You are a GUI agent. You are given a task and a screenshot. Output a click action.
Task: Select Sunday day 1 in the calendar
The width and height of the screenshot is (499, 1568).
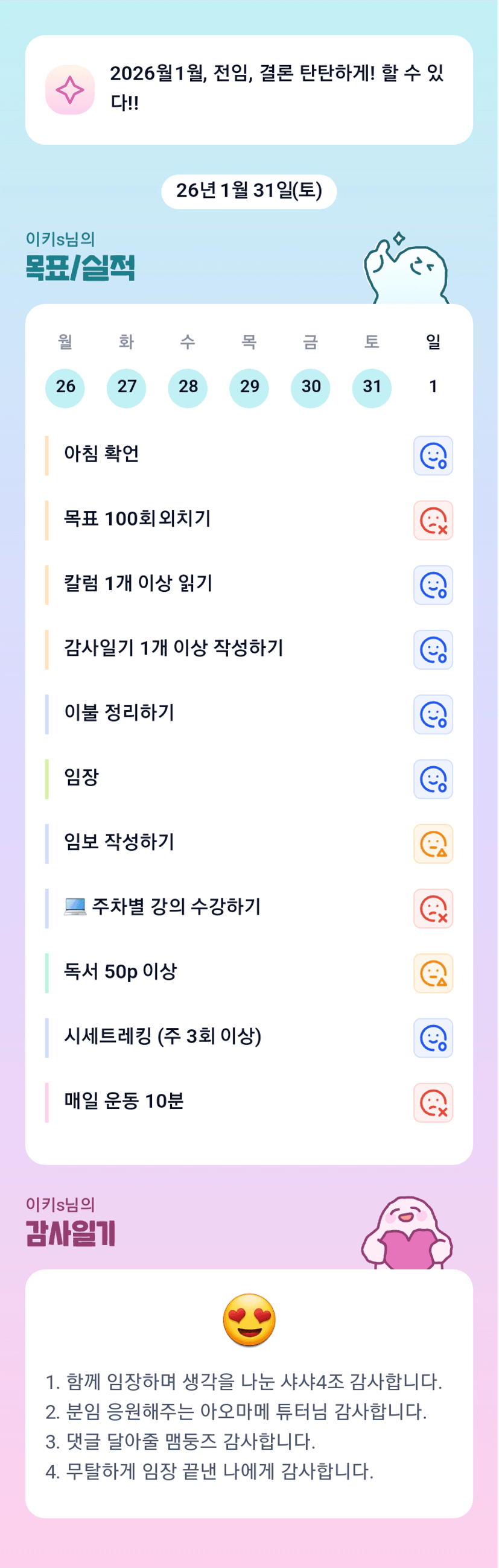click(433, 387)
